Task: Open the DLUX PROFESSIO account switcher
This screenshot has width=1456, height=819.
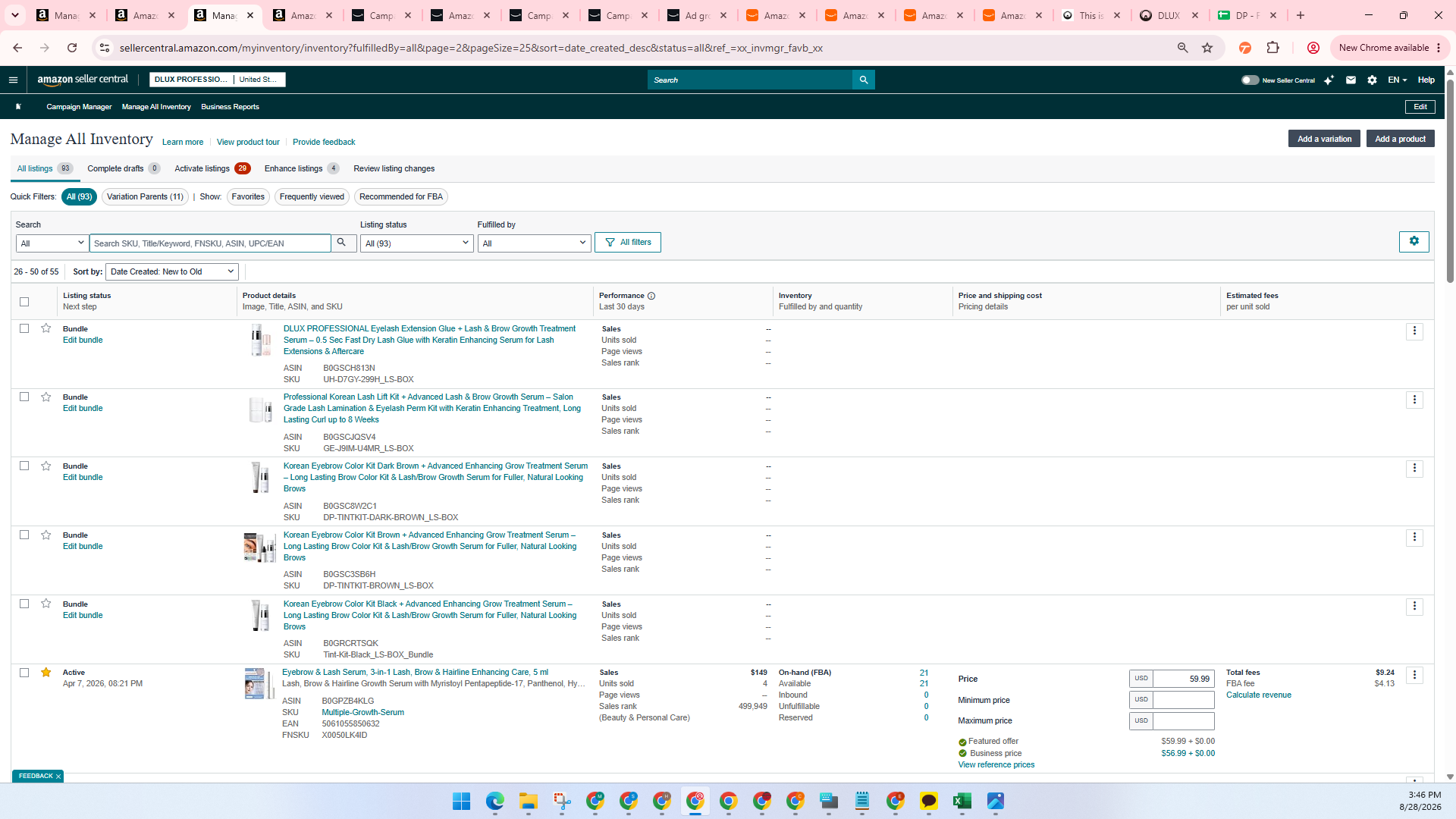Action: 217,80
